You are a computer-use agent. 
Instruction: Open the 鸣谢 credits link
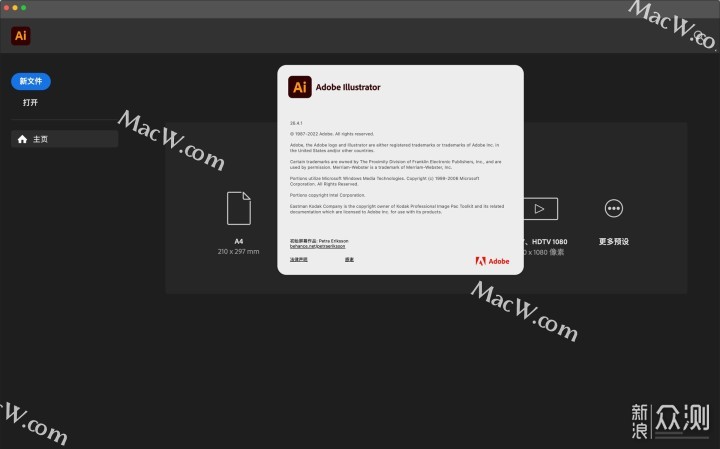[x=349, y=260]
